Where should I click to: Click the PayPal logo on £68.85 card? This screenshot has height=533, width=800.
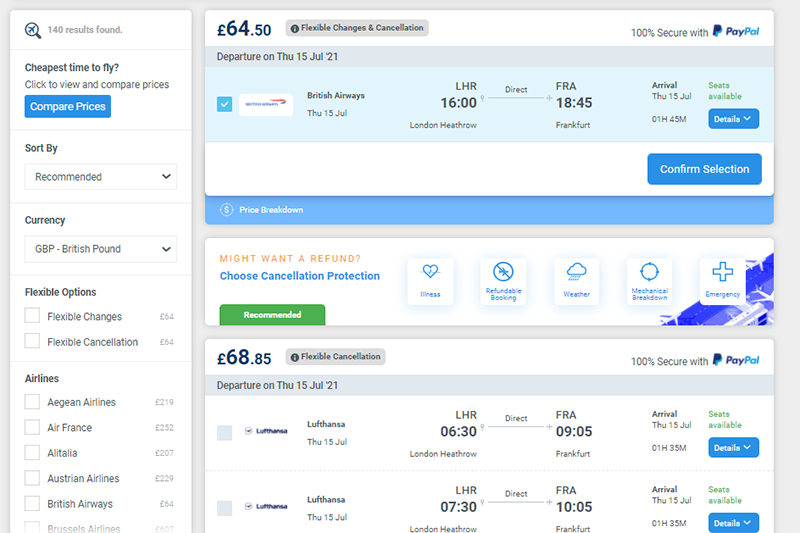736,360
